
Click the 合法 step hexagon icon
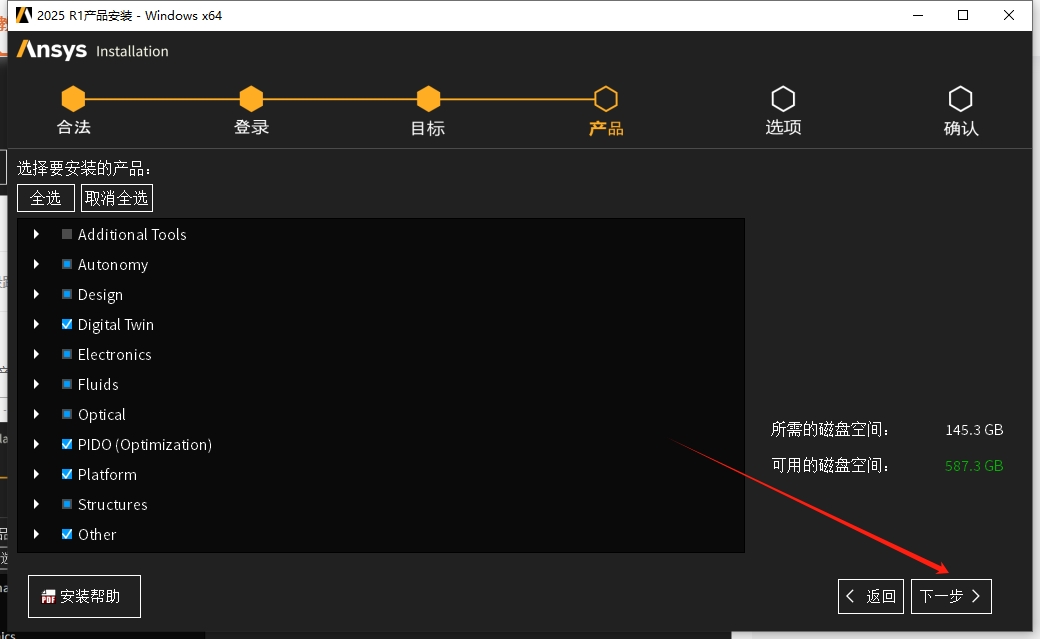tap(73, 99)
